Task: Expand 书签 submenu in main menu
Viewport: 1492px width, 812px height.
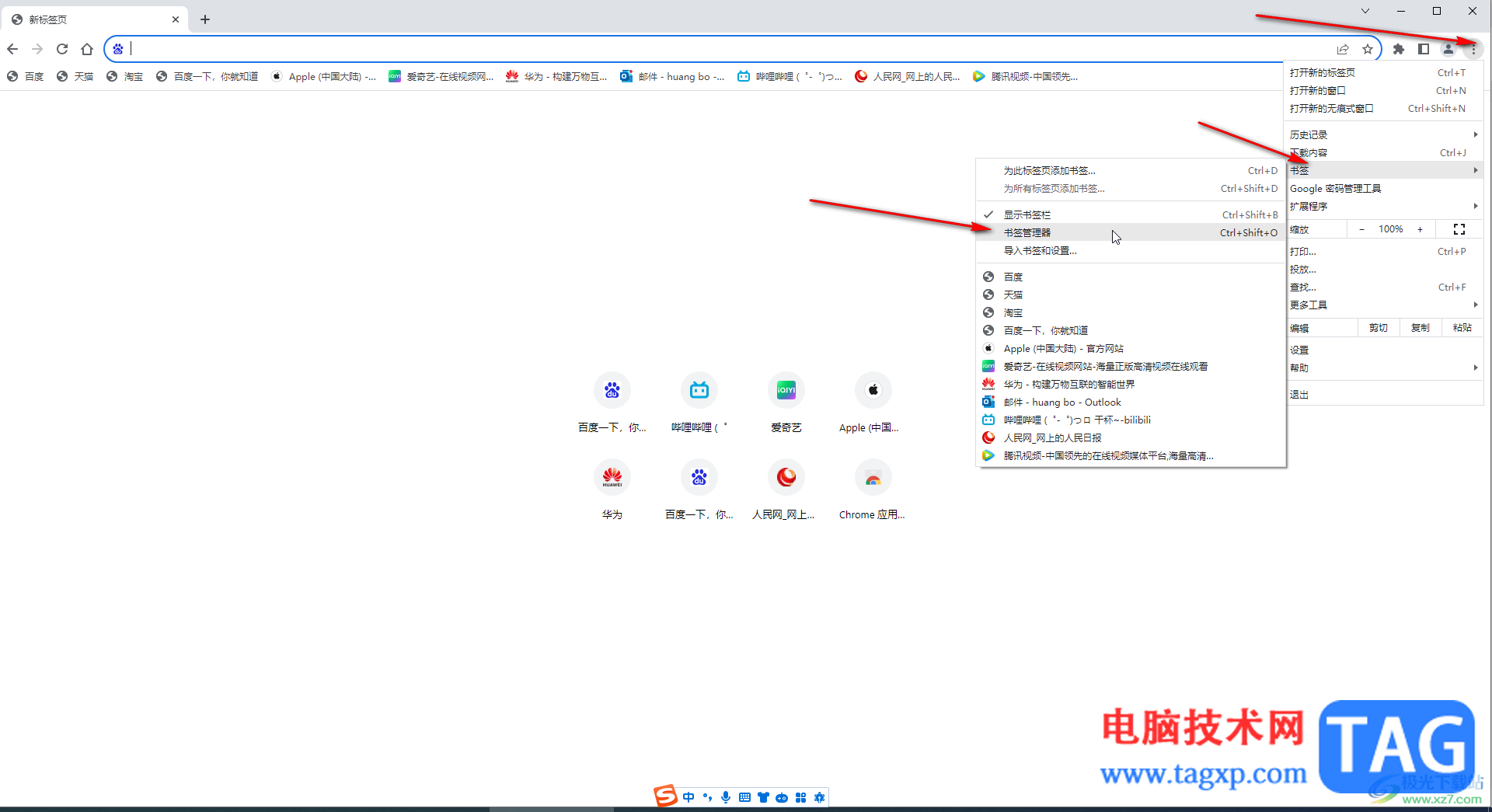Action: (x=1383, y=170)
